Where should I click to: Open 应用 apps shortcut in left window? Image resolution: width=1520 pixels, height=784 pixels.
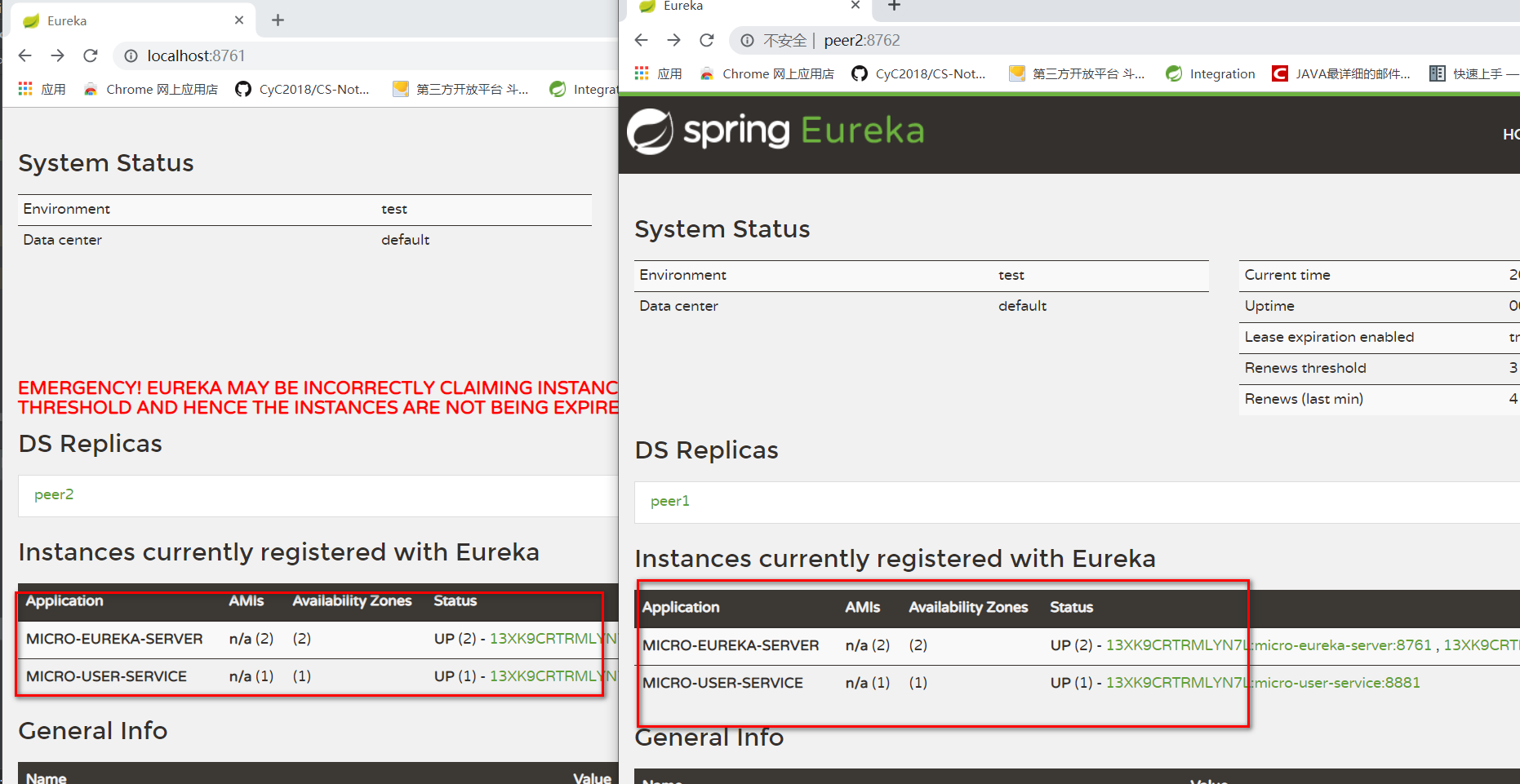[x=42, y=89]
